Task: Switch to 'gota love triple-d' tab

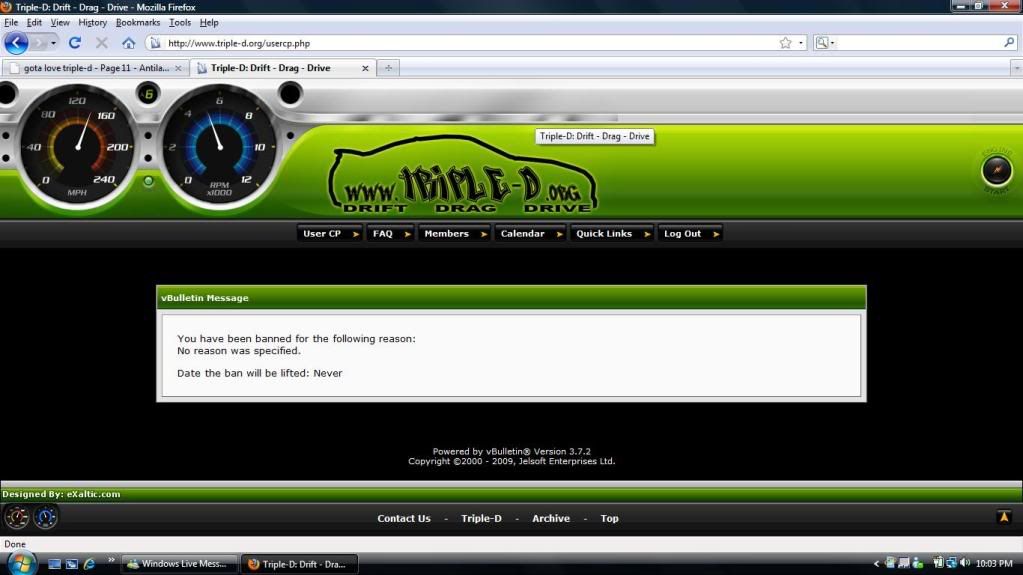Action: tap(96, 68)
